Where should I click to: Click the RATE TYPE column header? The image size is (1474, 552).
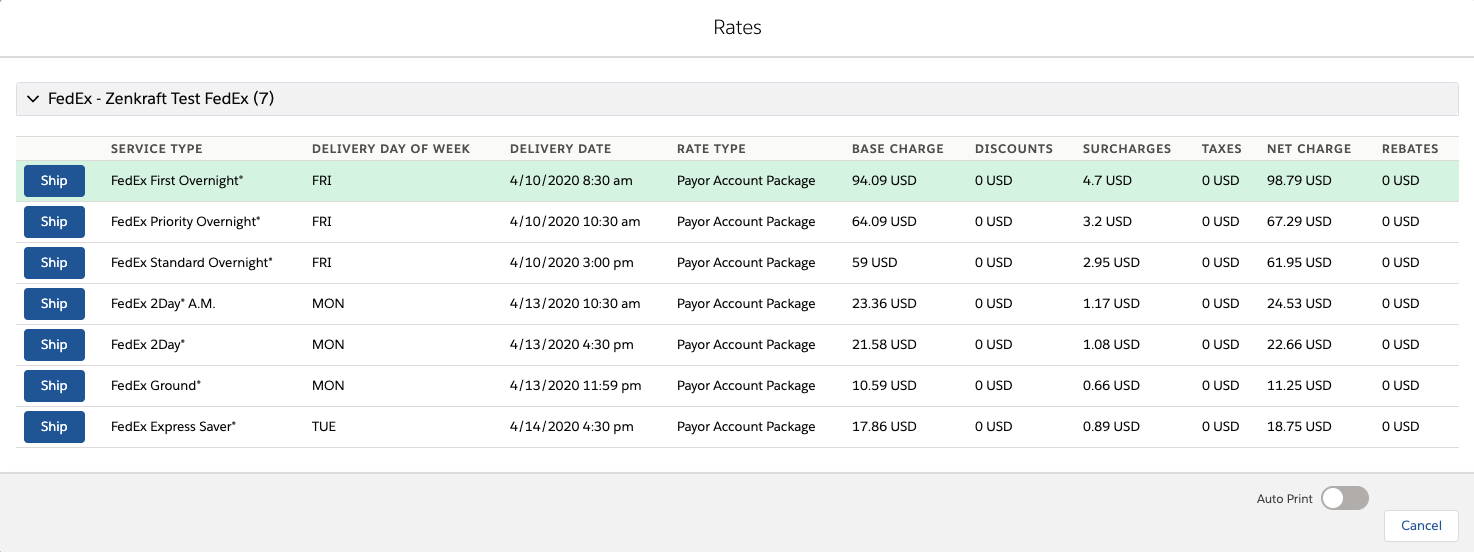coord(711,149)
